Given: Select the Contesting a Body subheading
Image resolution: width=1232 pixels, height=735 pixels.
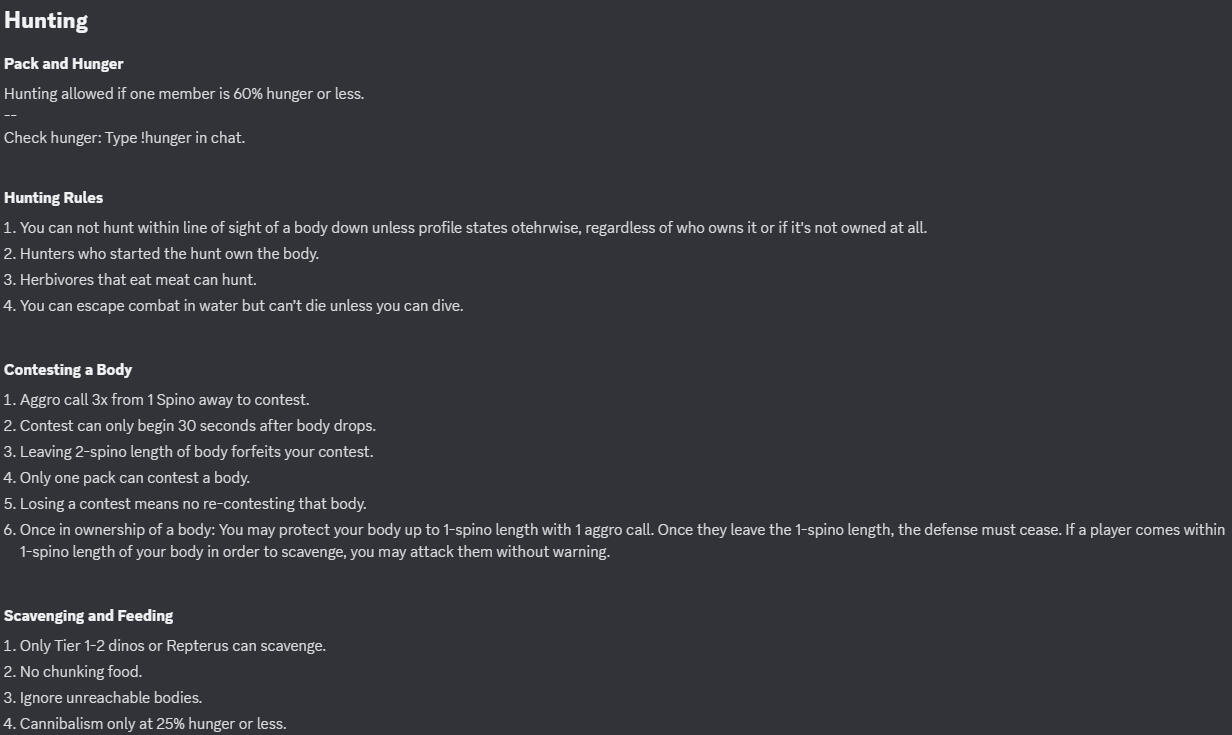Looking at the screenshot, I should (x=68, y=370).
